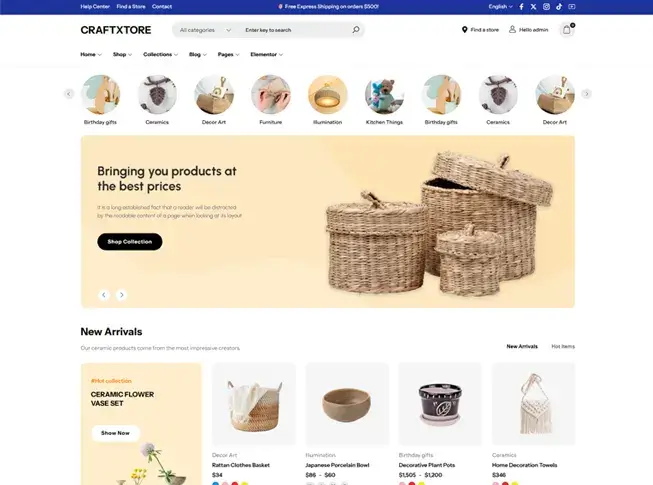
Task: Click the Show Now button
Action: point(115,433)
